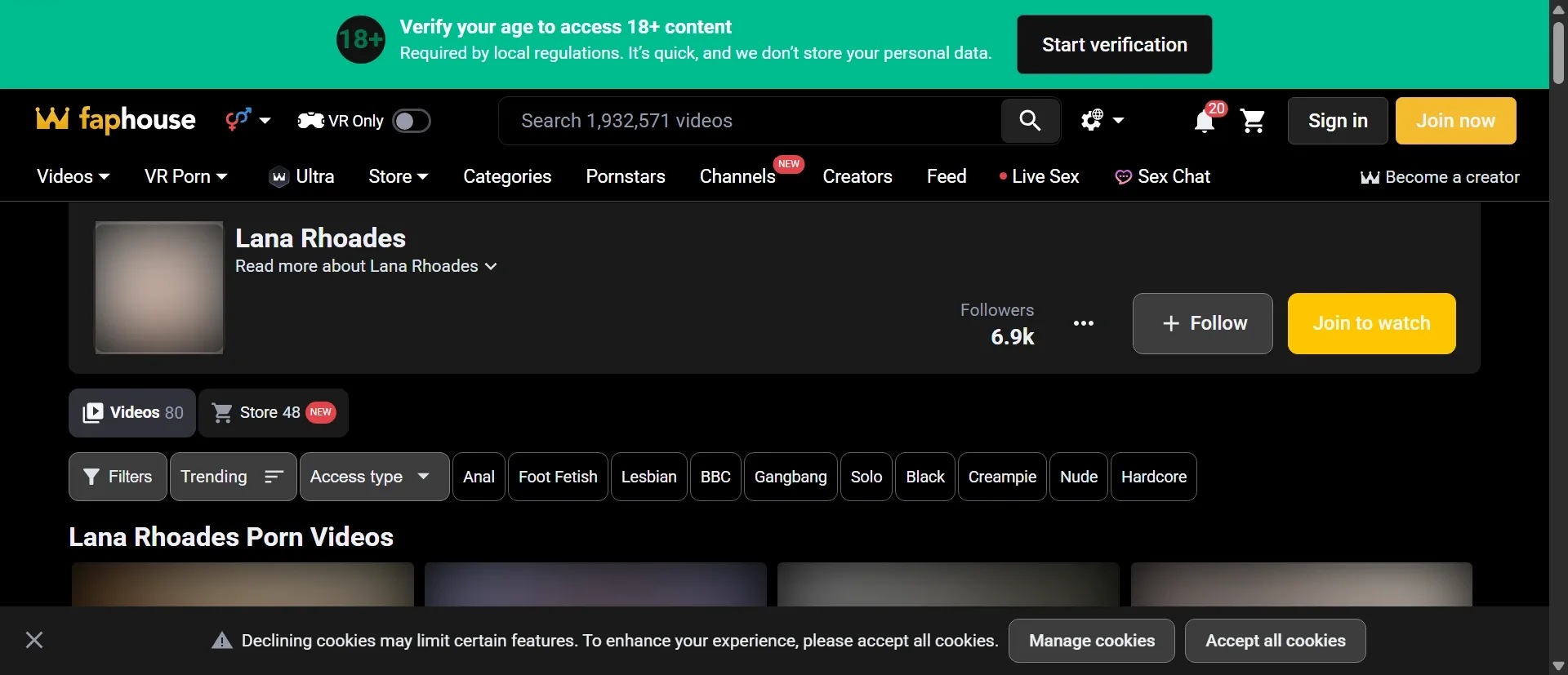
Task: Select the Foot Fetish tag chip
Action: pyautogui.click(x=558, y=477)
